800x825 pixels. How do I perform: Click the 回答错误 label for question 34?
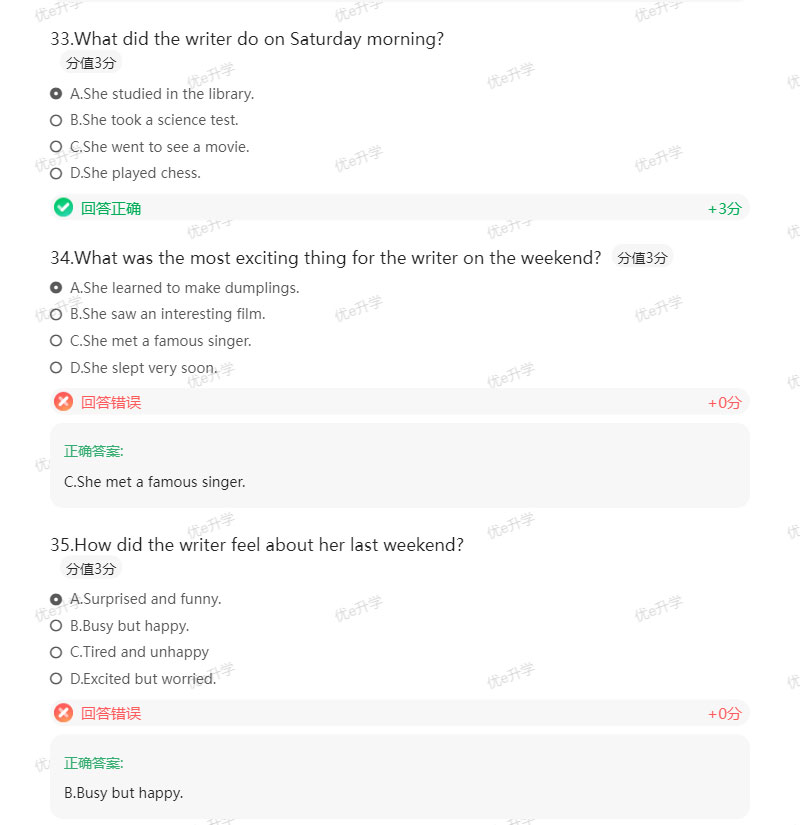click(111, 402)
